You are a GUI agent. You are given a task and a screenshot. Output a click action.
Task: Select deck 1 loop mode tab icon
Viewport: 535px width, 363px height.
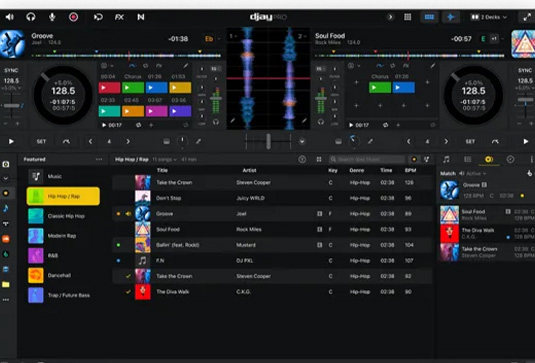[x=146, y=66]
